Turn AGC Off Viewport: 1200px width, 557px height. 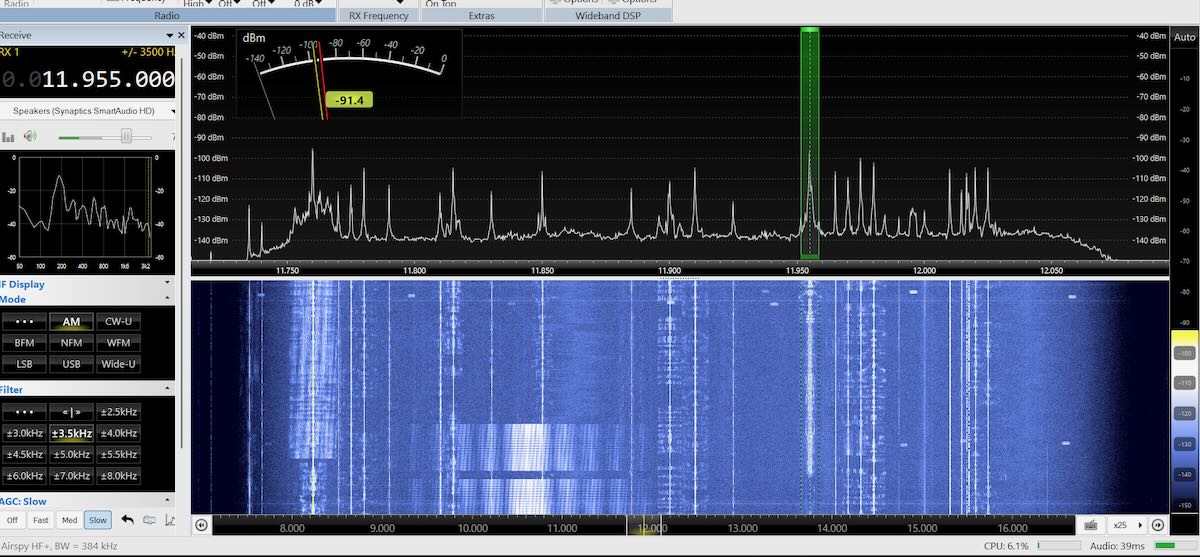pyautogui.click(x=12, y=520)
